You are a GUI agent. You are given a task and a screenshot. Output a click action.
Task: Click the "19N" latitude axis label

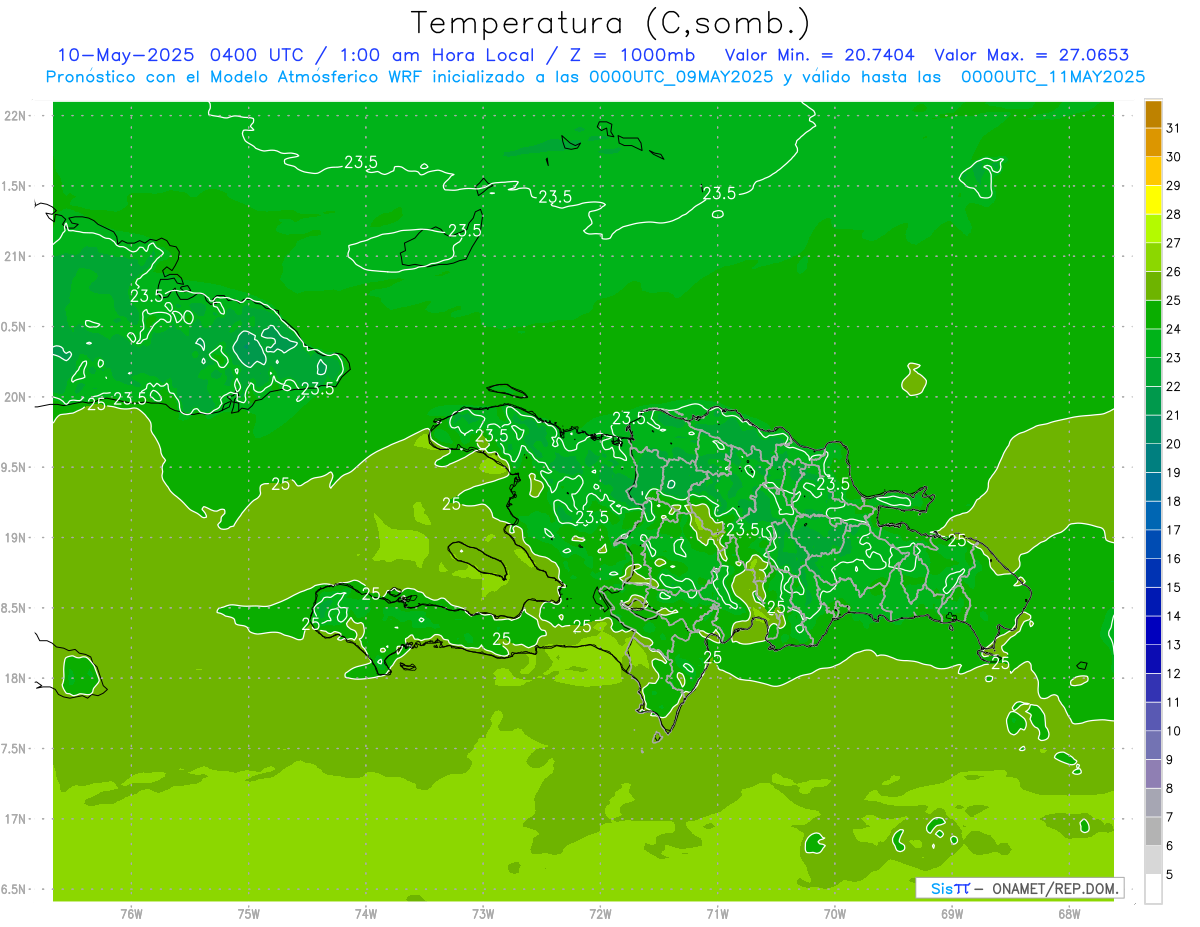pyautogui.click(x=17, y=538)
